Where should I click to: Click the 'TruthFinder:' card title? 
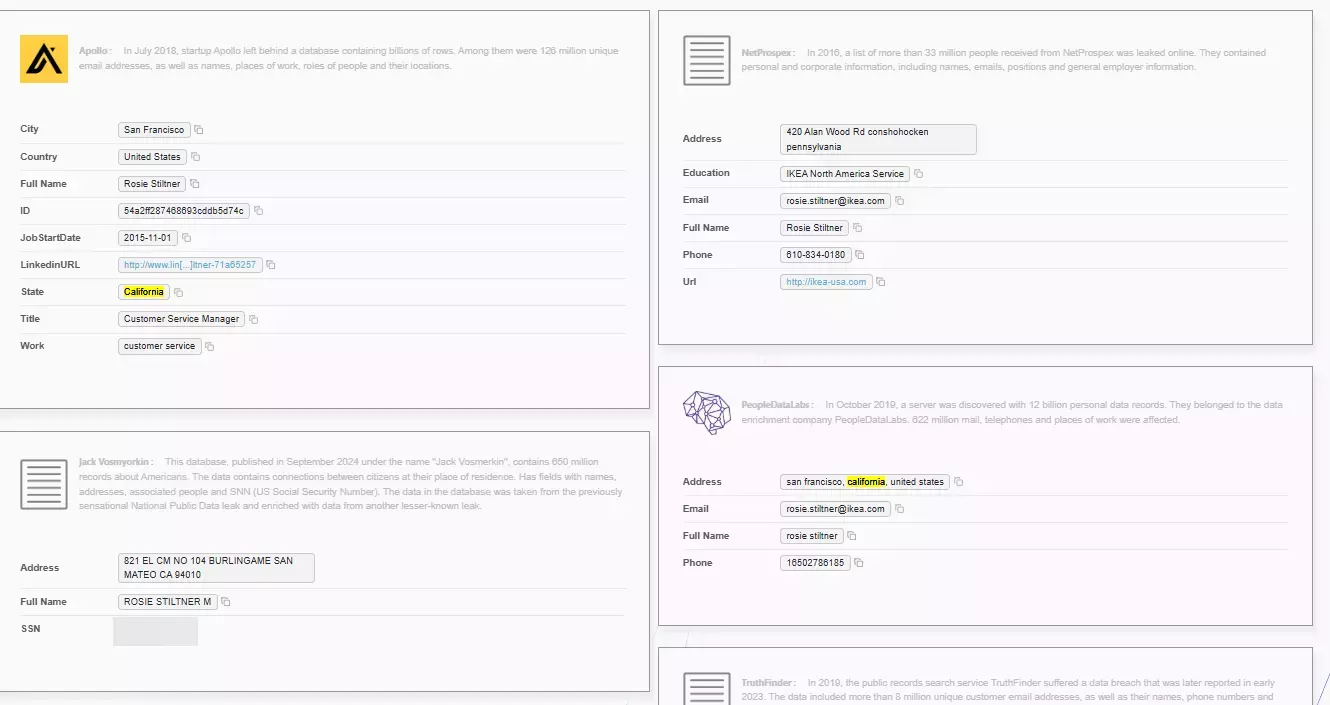pyautogui.click(x=769, y=683)
